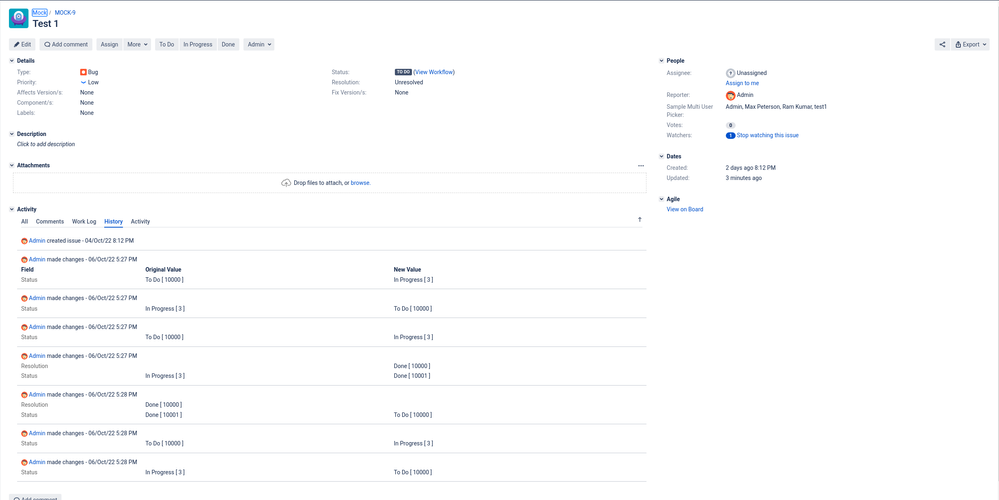
Task: Click Admin in the created issue entry
Action: pyautogui.click(x=37, y=241)
